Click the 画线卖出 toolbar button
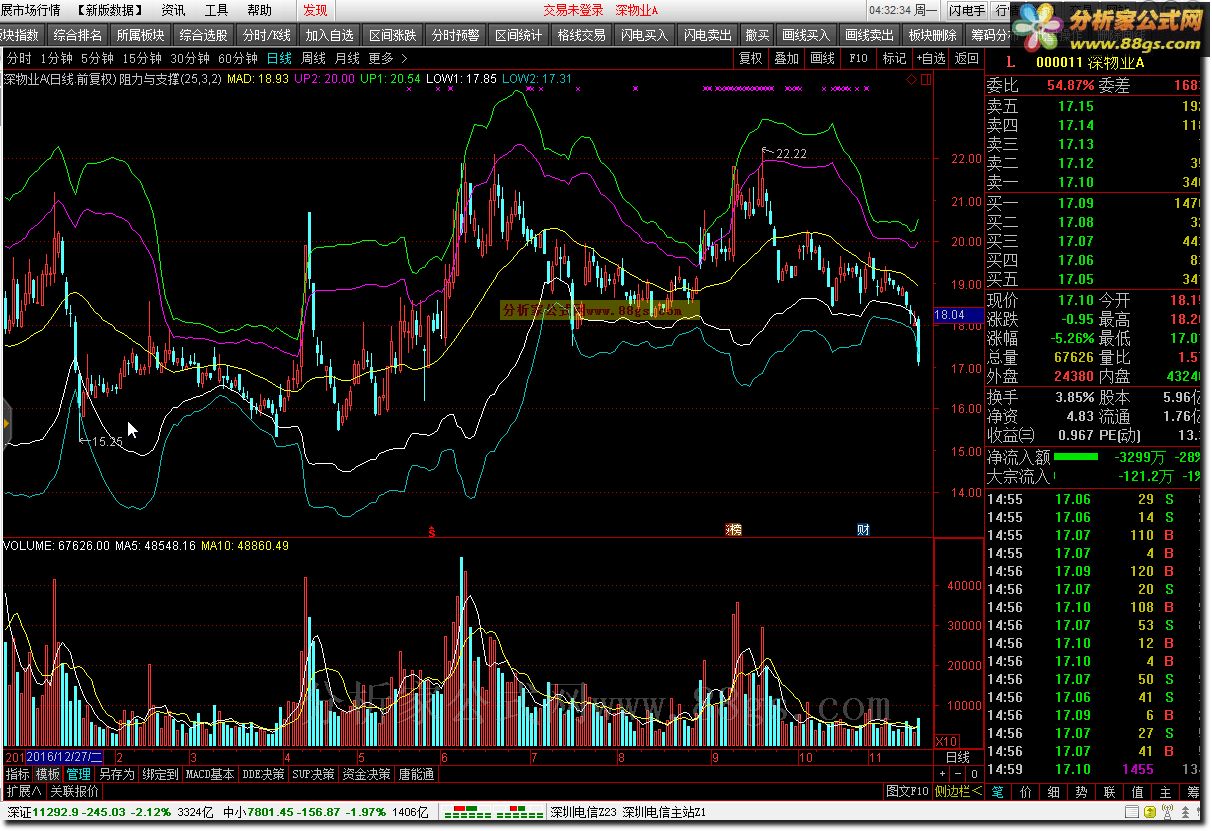Viewport: 1212px width, 831px height. (869, 35)
